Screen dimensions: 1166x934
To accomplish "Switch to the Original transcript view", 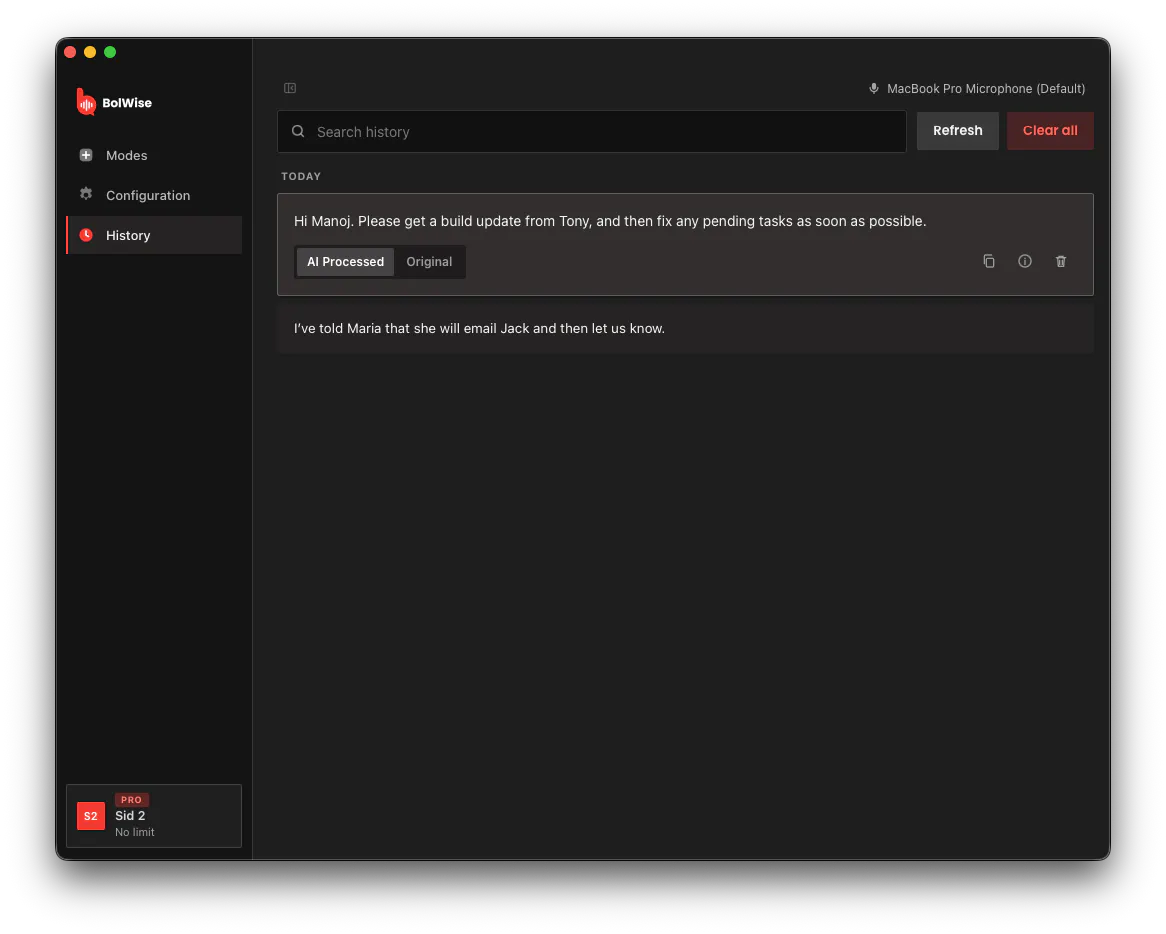I will pos(429,262).
